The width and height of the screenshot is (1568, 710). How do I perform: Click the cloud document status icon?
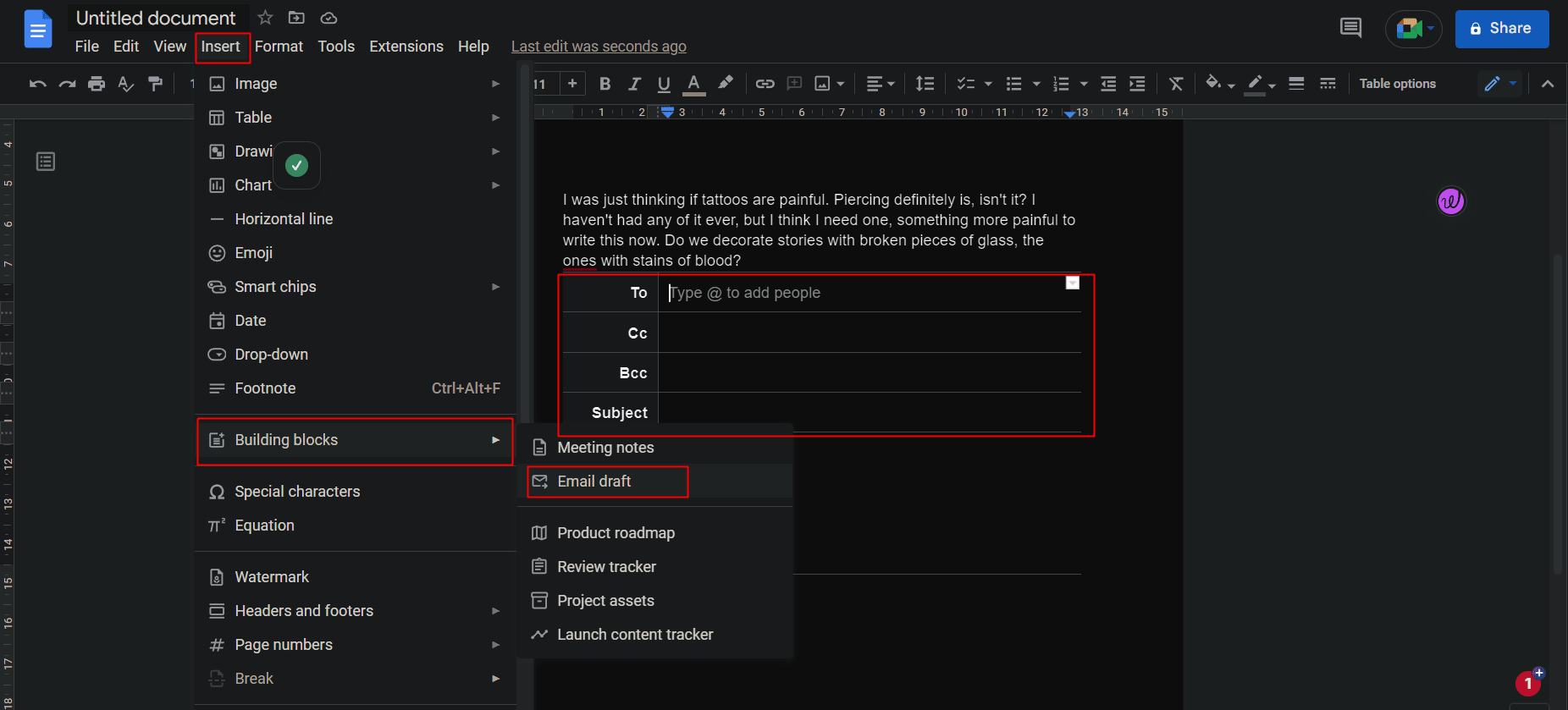(x=329, y=18)
